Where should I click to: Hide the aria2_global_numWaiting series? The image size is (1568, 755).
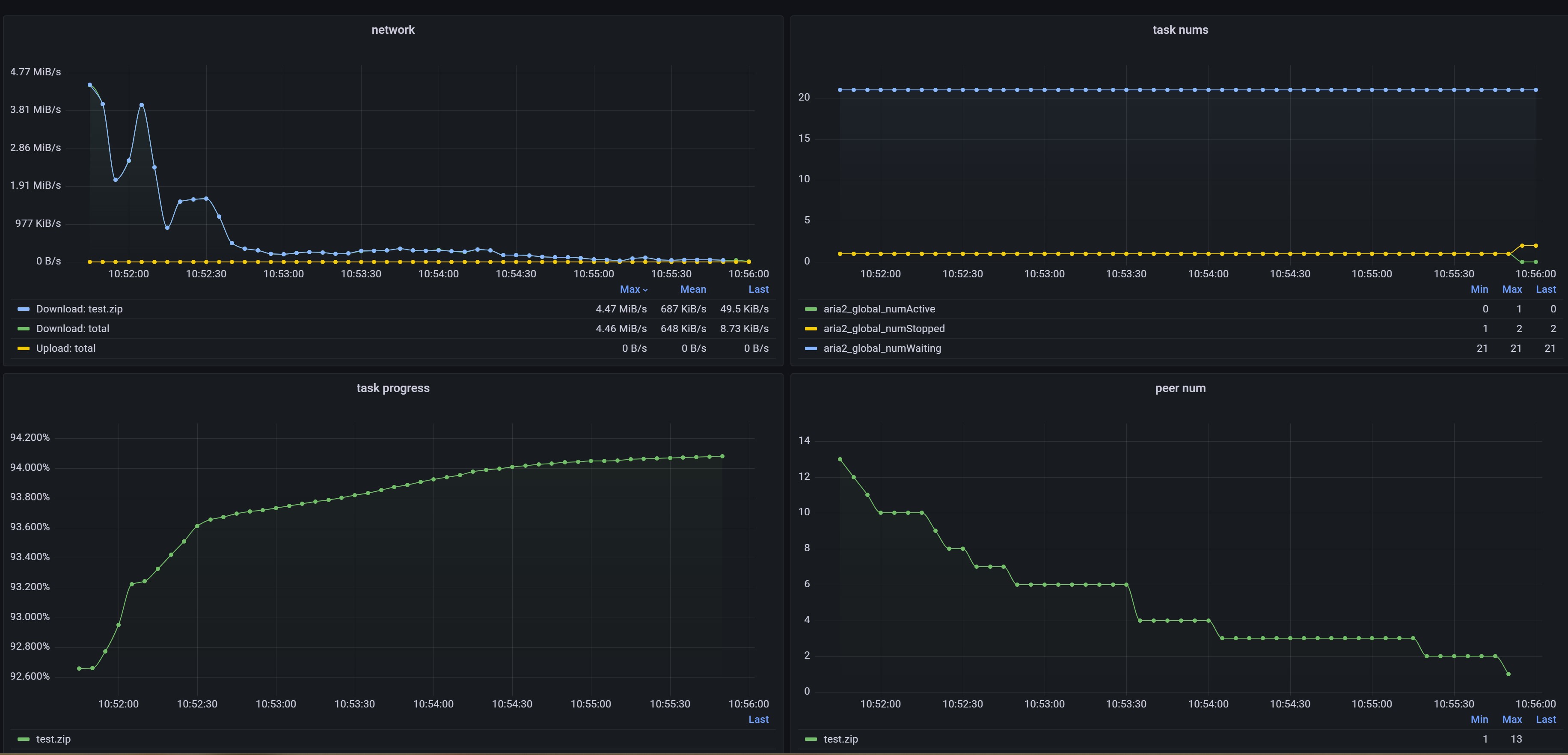(882, 348)
